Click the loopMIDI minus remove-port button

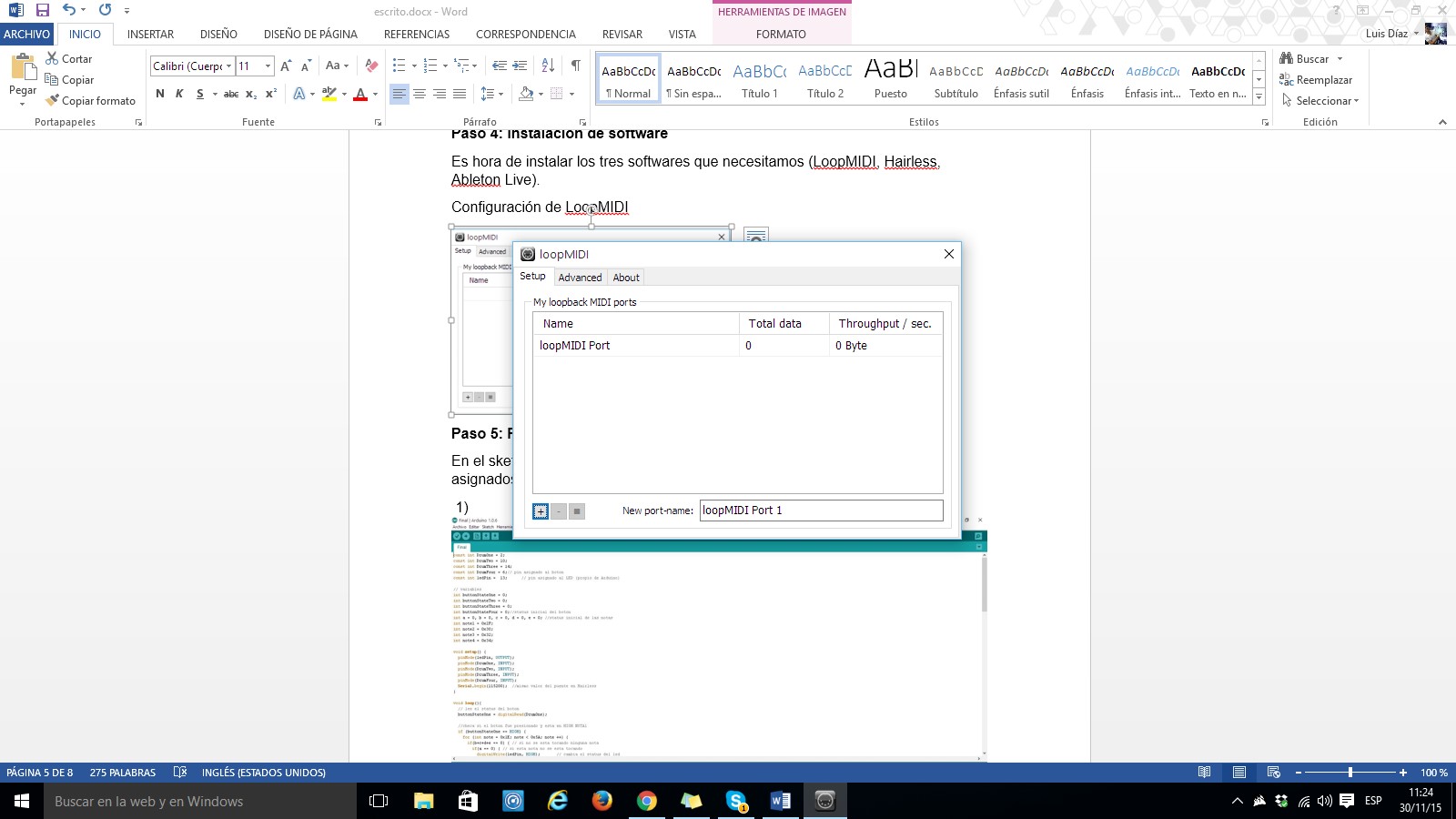(559, 511)
